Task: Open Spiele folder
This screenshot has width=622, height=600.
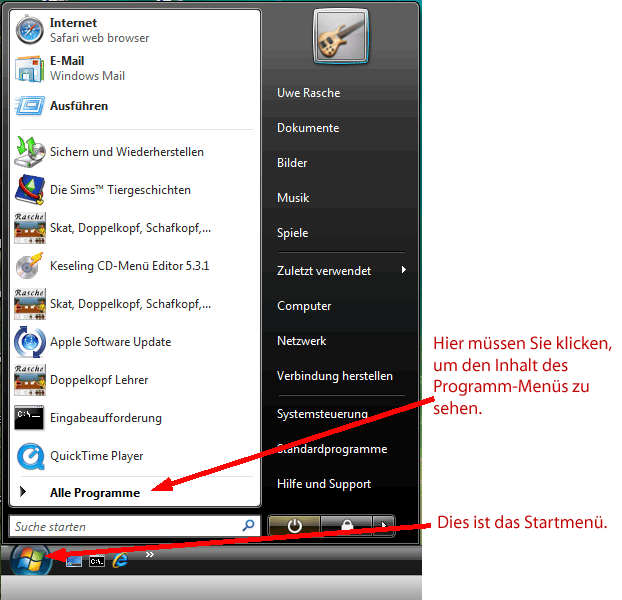Action: (292, 233)
